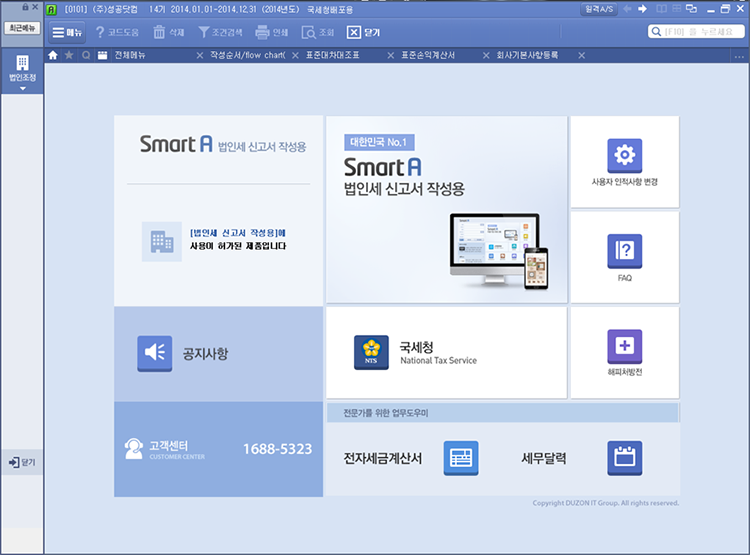Click the 사용자 인적사항 변경 label

pyautogui.click(x=625, y=182)
